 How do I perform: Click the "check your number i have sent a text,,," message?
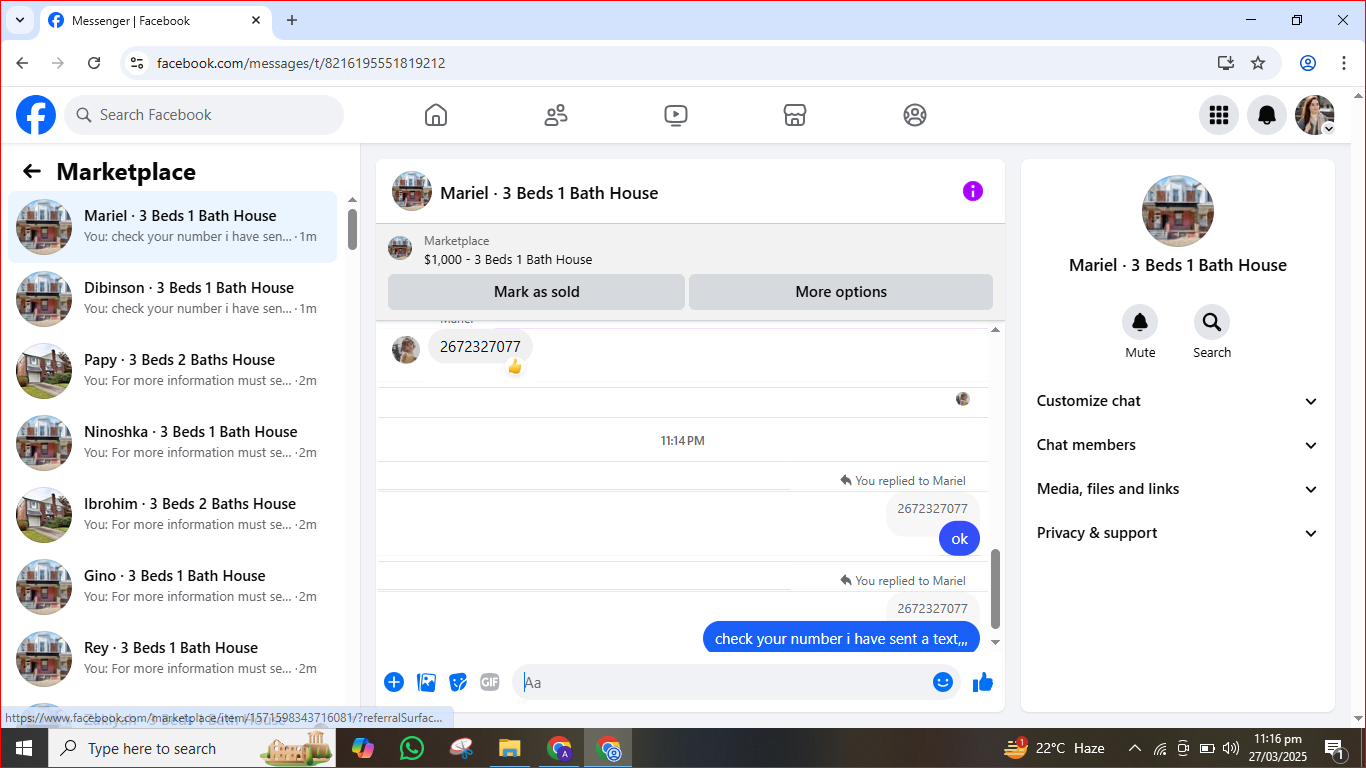[x=841, y=638]
